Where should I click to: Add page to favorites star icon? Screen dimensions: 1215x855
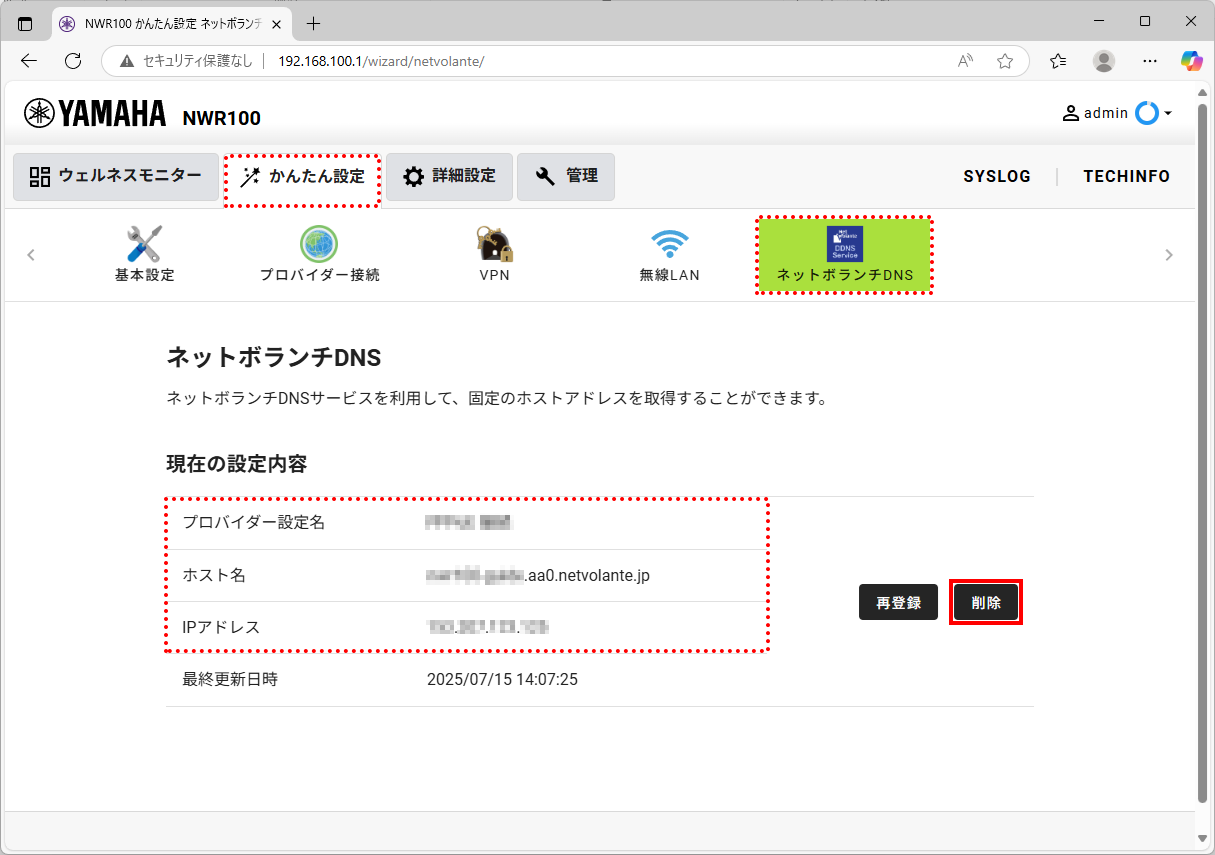click(1005, 61)
